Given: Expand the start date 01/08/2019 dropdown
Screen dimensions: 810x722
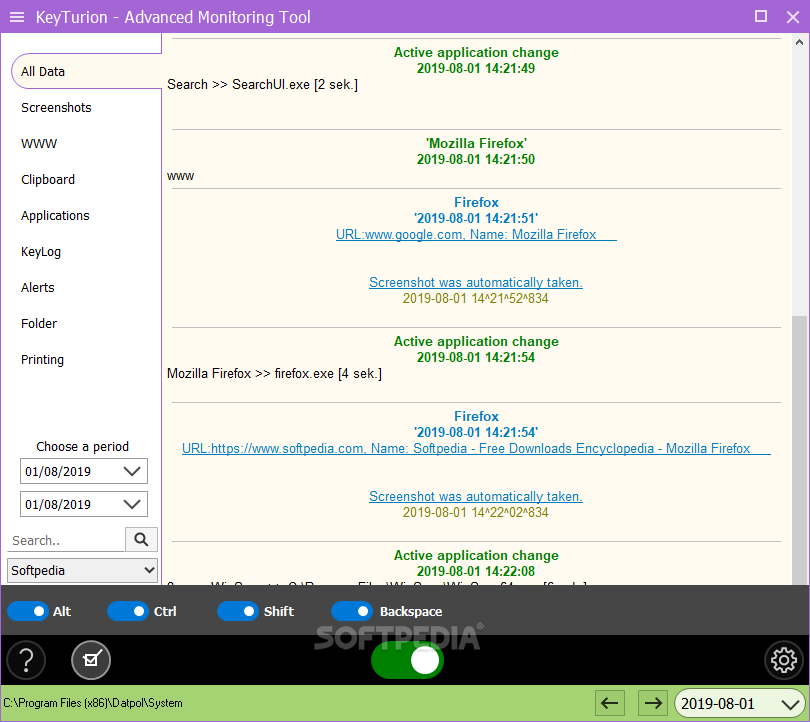Looking at the screenshot, I should (84, 471).
